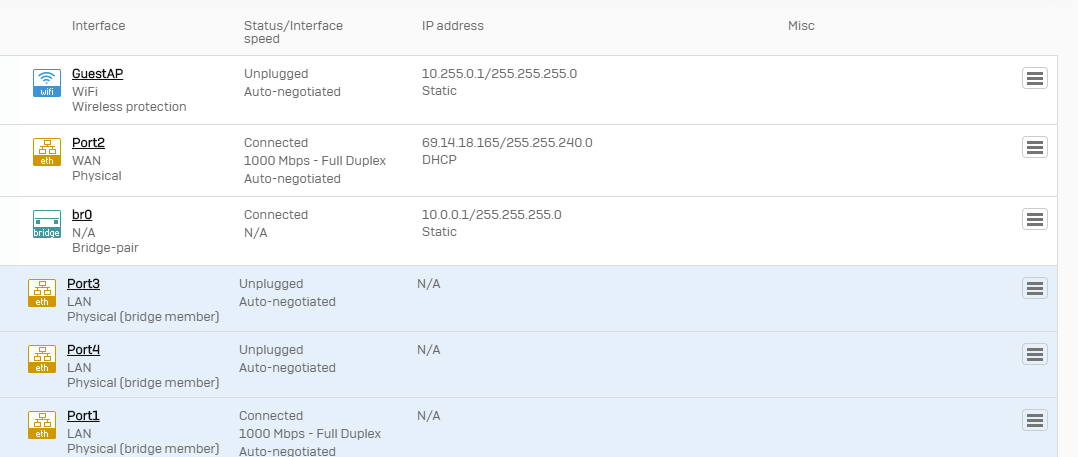Screen dimensions: 1078x457
Task: Open the Port1 interface link
Action: [x=83, y=415]
